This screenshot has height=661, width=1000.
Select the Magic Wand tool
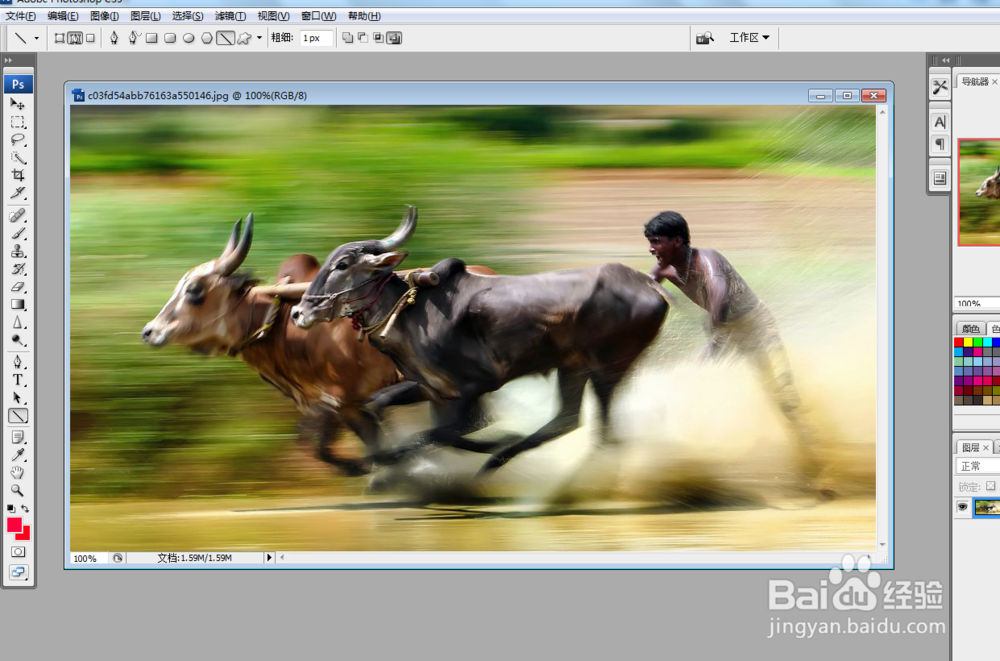18,158
